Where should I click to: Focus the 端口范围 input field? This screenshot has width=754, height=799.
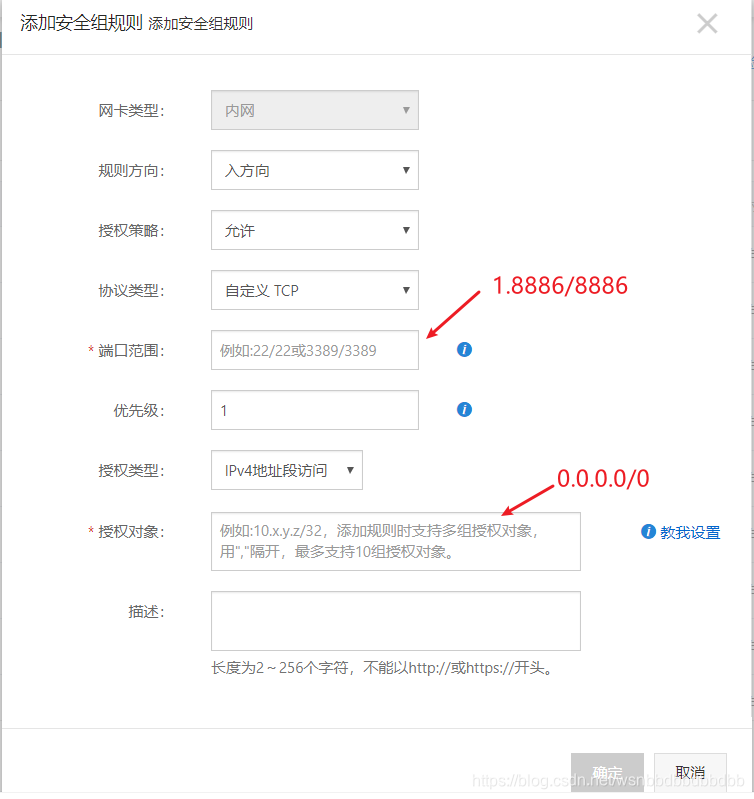click(x=315, y=350)
